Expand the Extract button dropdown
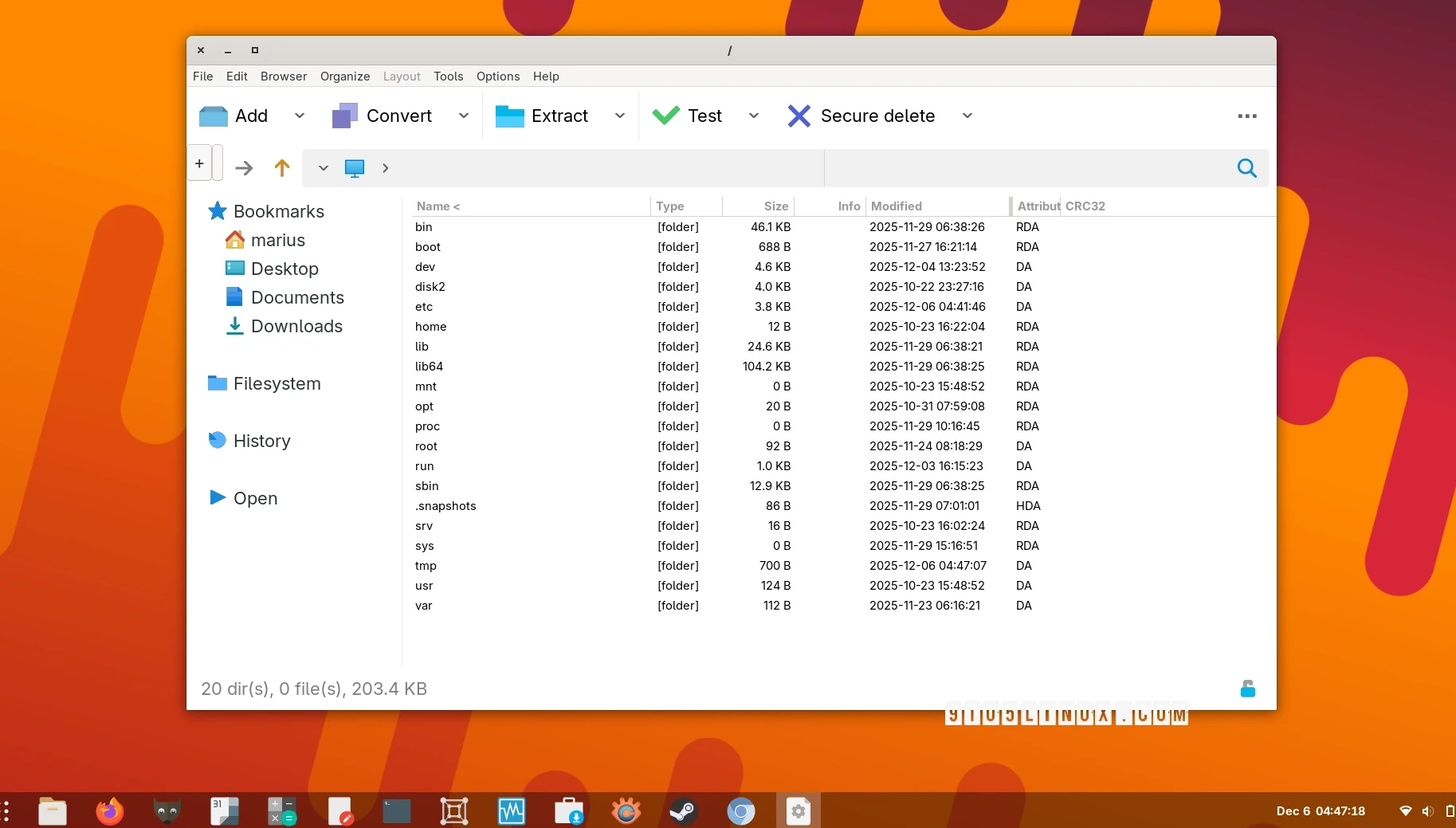Screen dimensions: 1456x828 pyautogui.click(x=620, y=116)
